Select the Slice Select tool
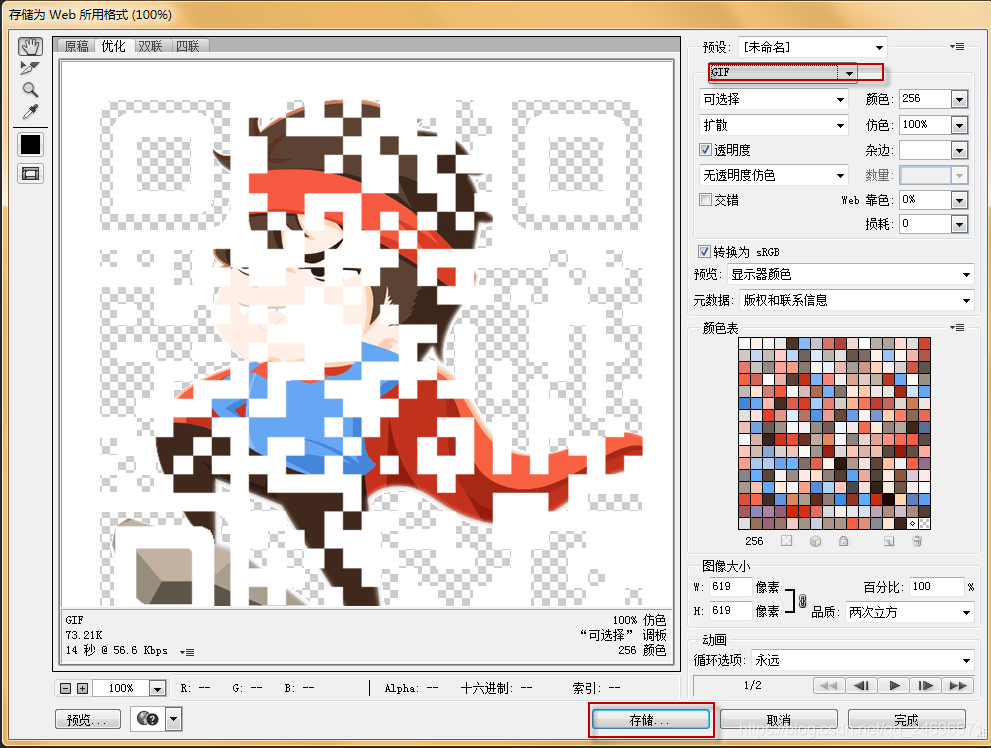Viewport: 991px width, 748px height. (x=30, y=68)
